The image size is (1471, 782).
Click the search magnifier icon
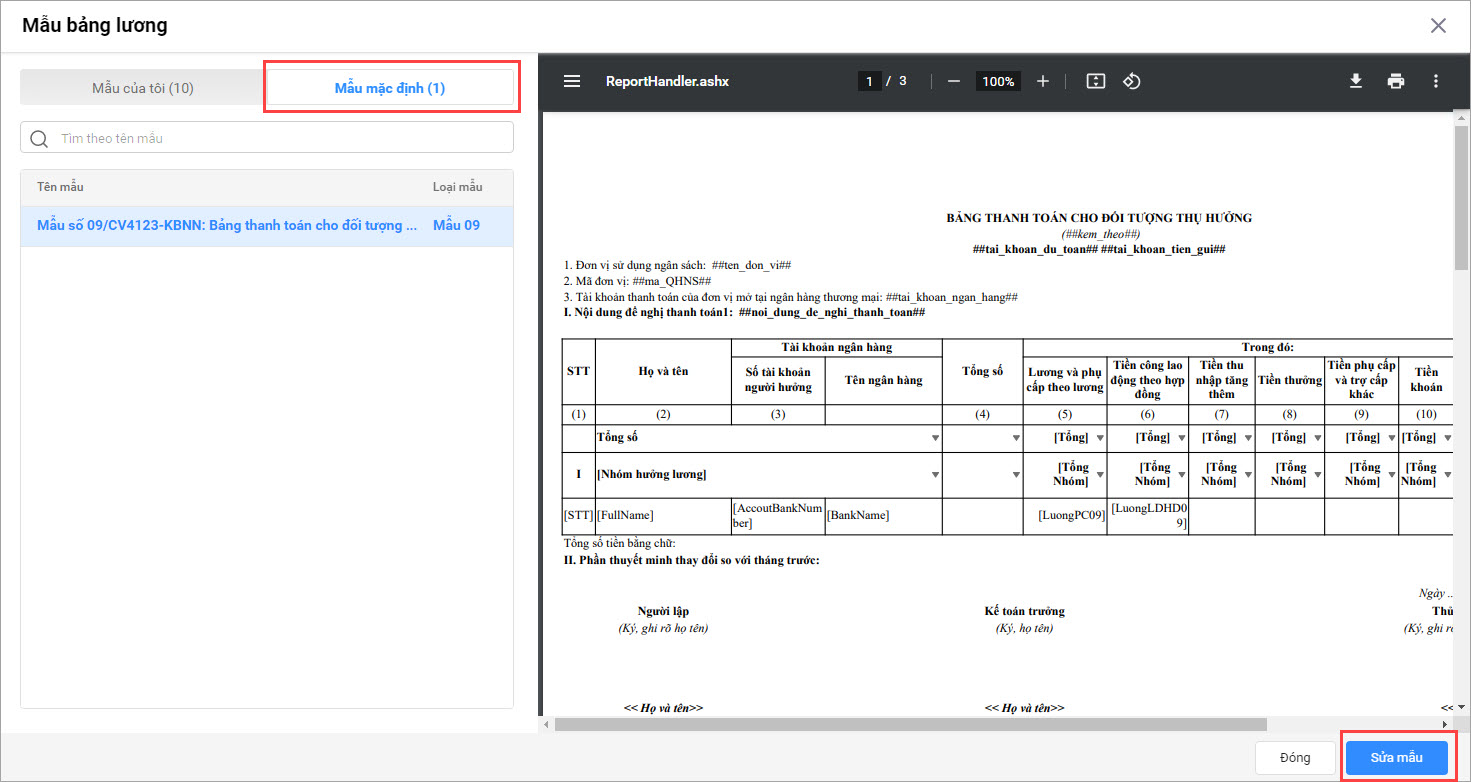pos(40,138)
